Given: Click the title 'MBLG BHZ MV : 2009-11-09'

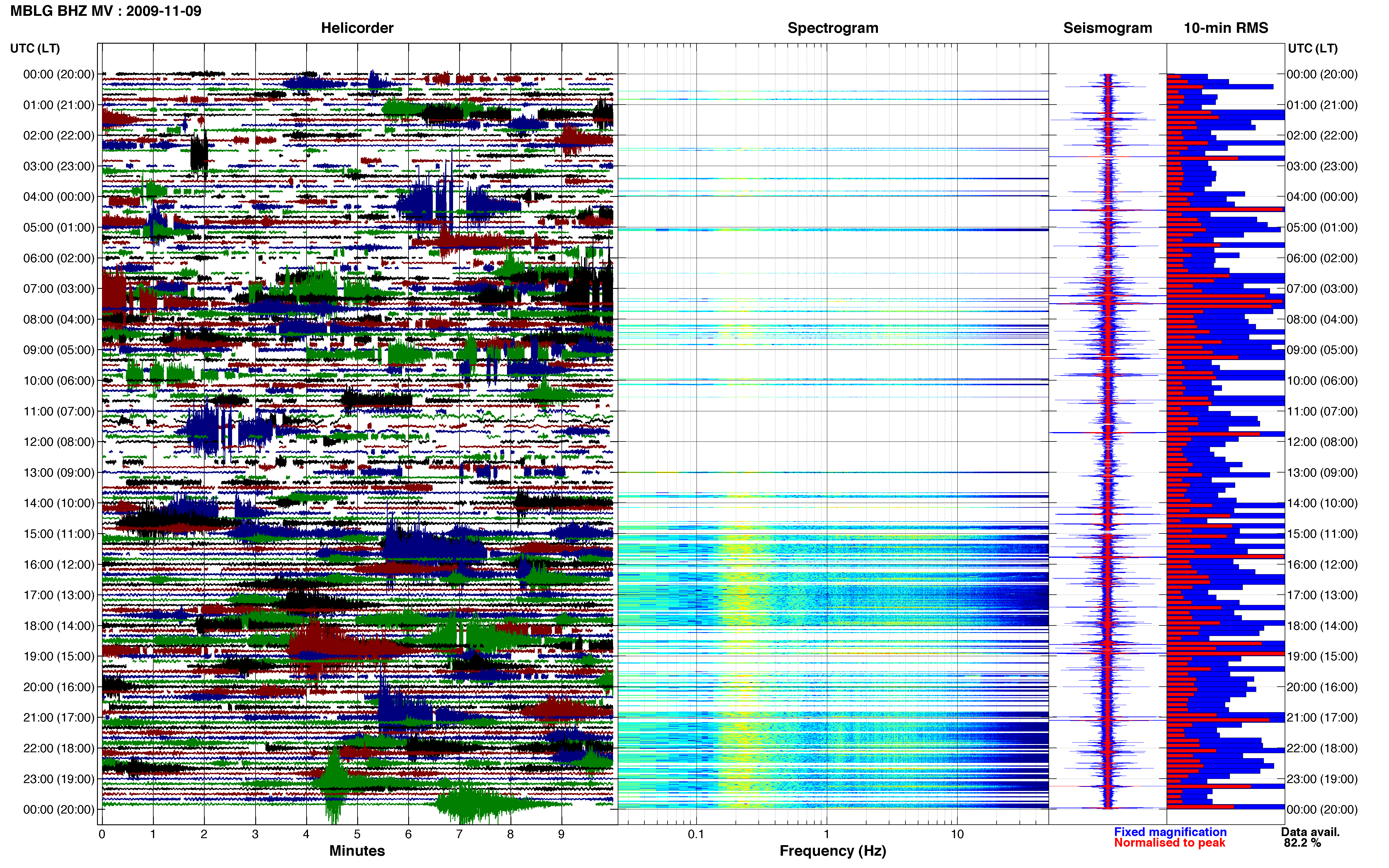Looking at the screenshot, I should 106,11.
